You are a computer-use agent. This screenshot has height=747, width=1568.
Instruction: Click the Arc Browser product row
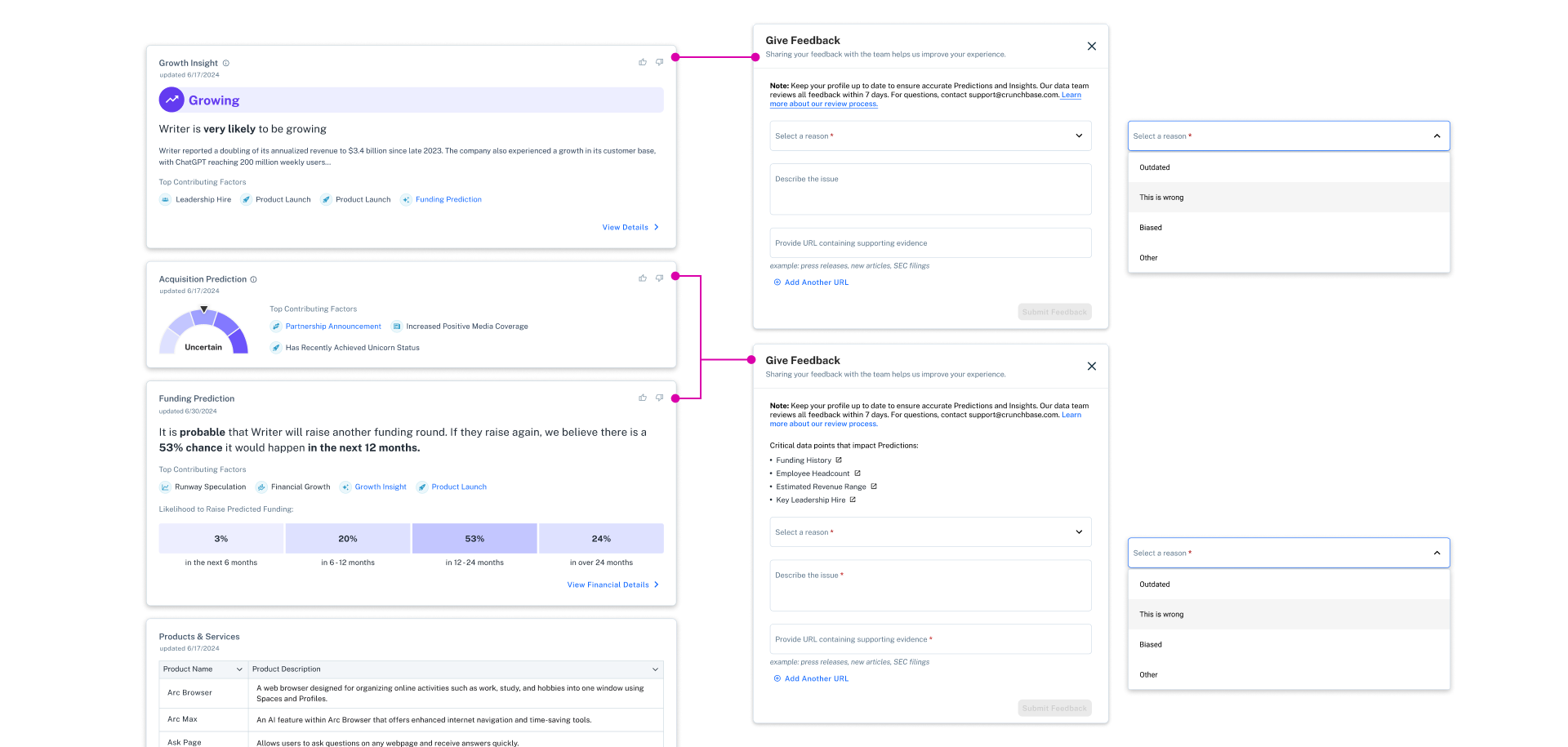coord(411,693)
